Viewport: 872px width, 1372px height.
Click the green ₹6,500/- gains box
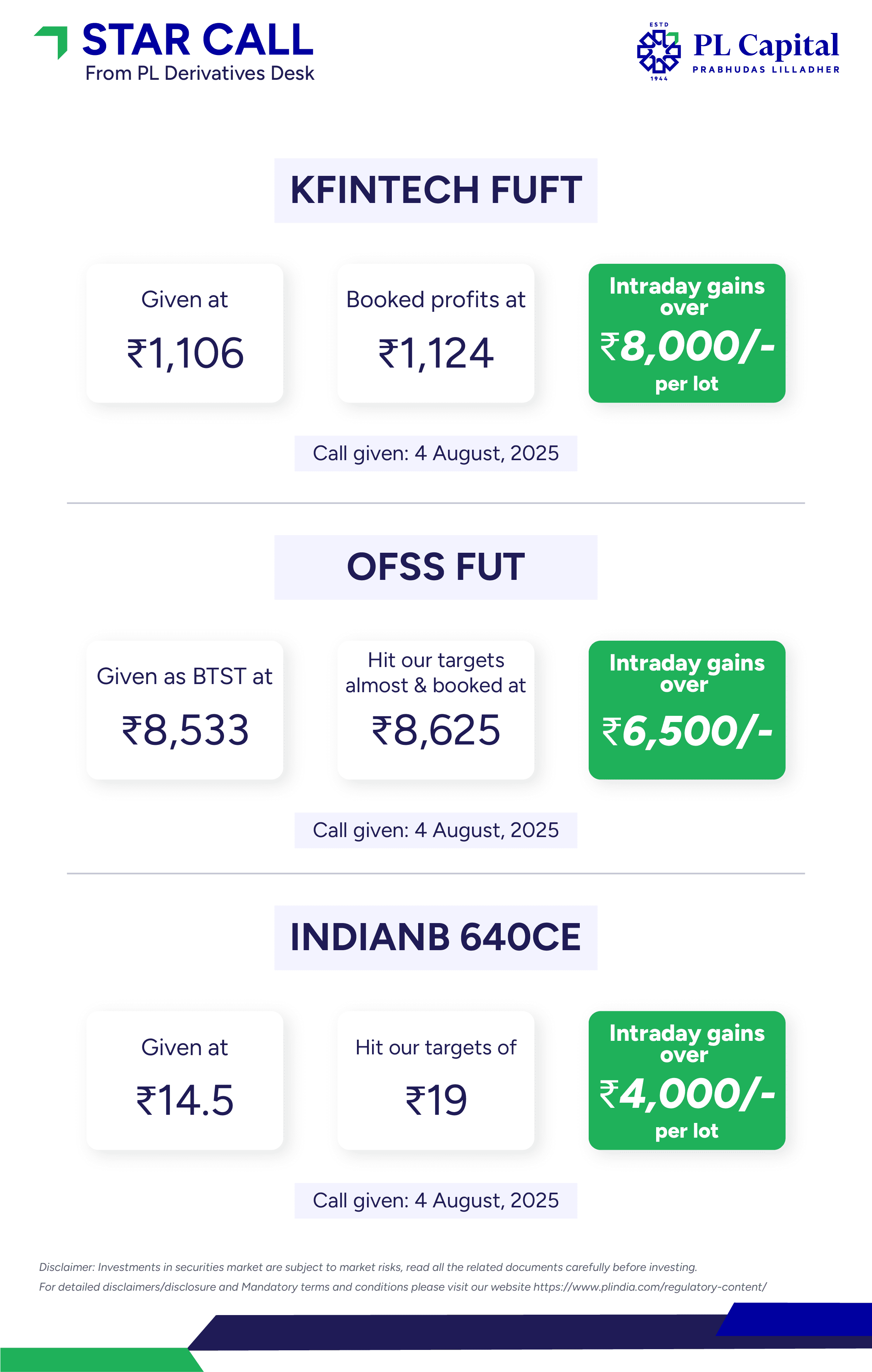[687, 710]
